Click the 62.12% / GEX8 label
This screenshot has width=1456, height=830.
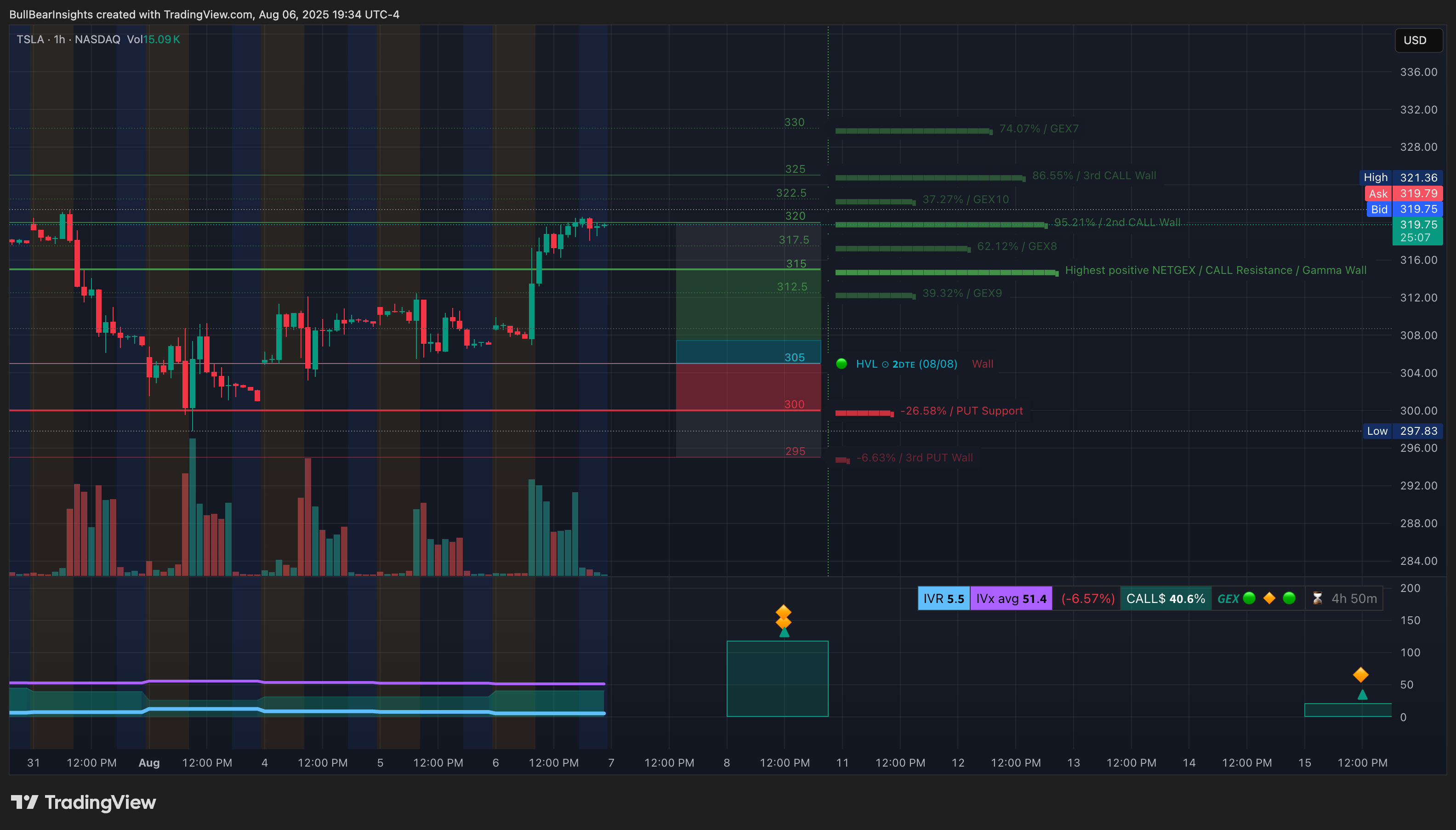pyautogui.click(x=1017, y=246)
